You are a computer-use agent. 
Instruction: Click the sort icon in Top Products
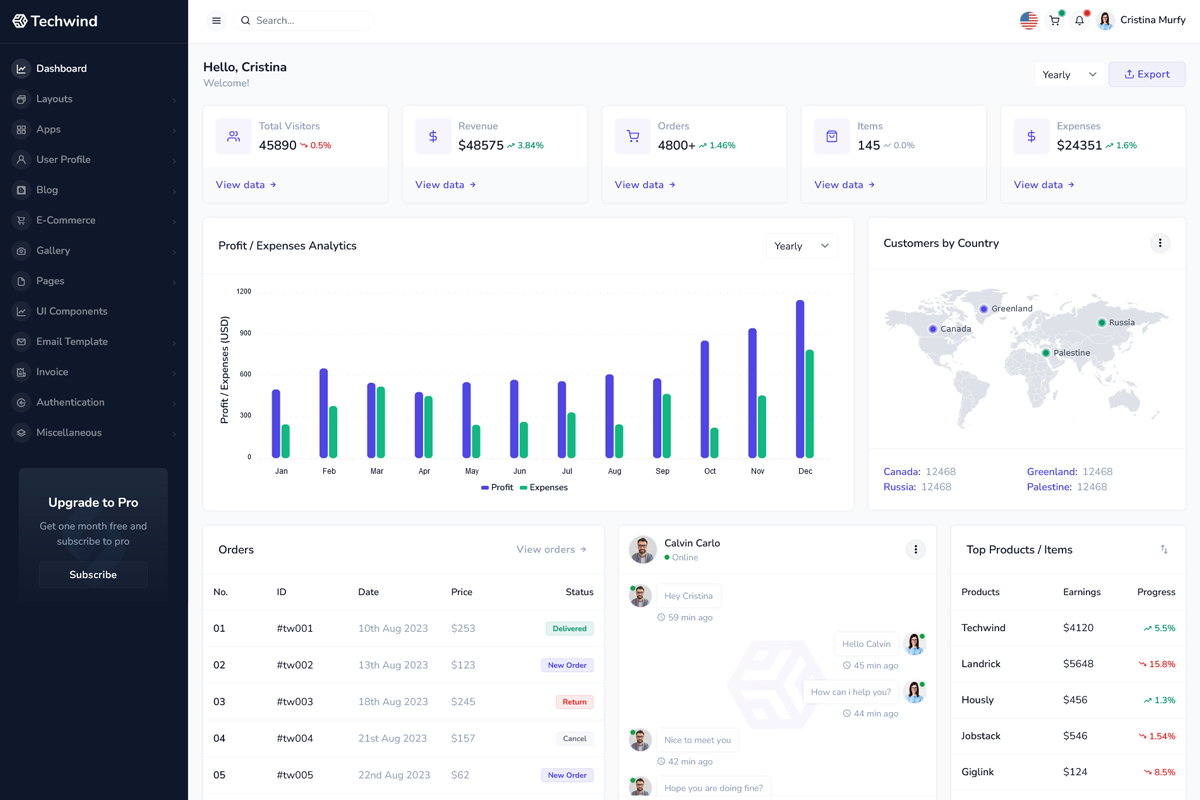(x=1163, y=549)
